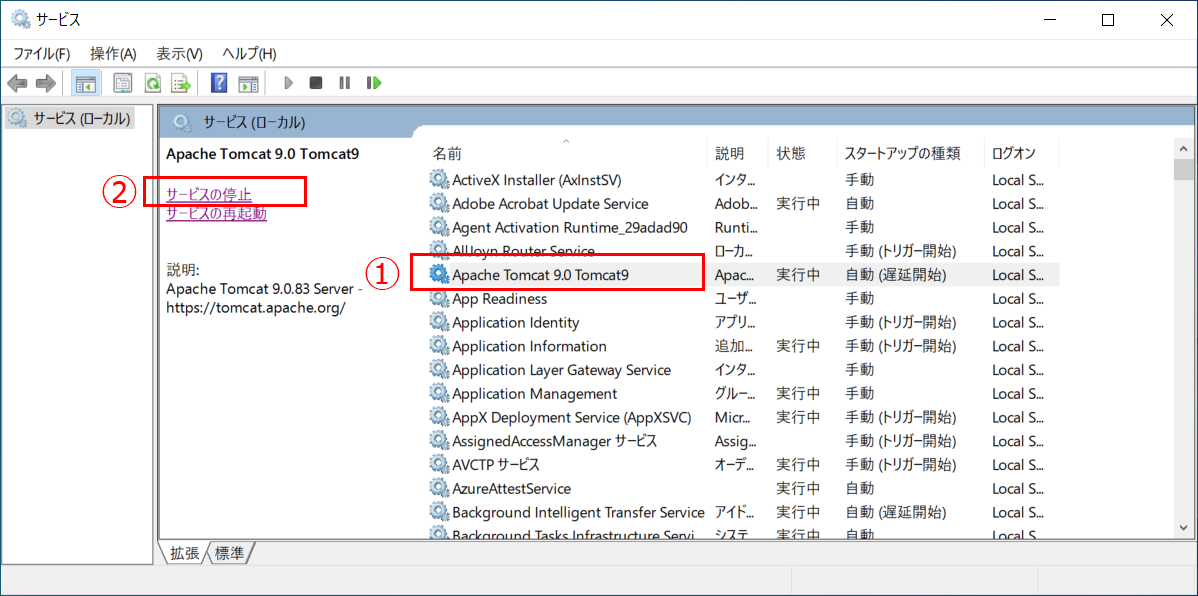
Task: Click https://tomcat.apache.org/ description text
Action: click(x=256, y=309)
